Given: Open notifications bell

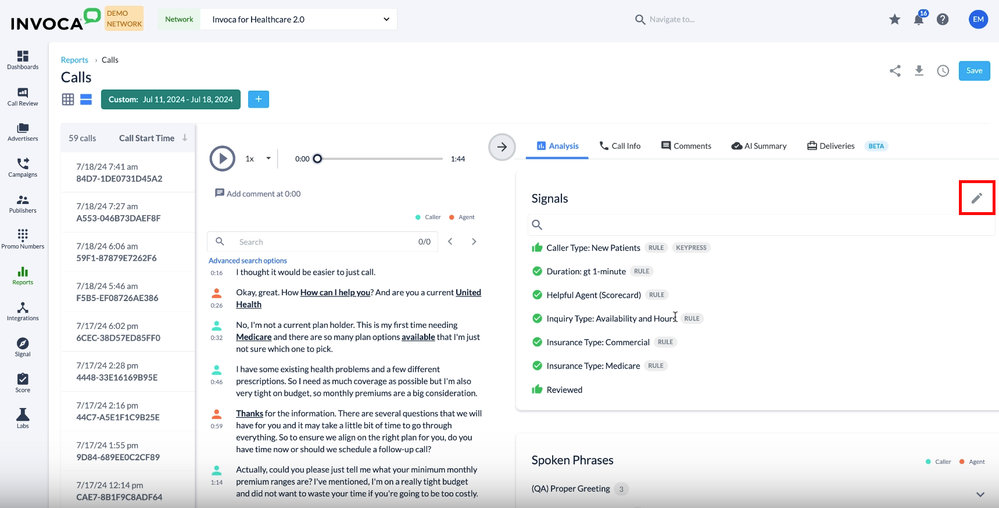Looking at the screenshot, I should pyautogui.click(x=919, y=19).
